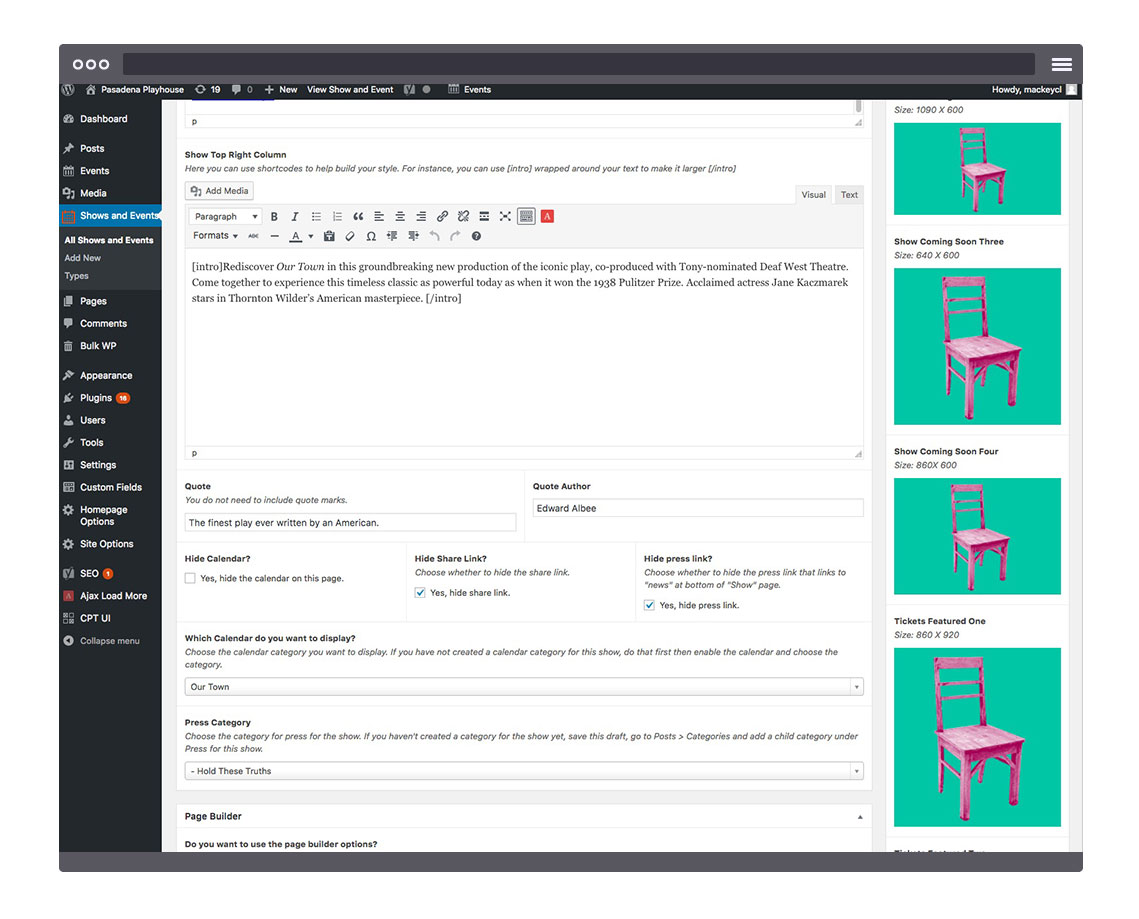1139x919 pixels.
Task: Open the Paragraph format dropdown
Action: tap(225, 217)
